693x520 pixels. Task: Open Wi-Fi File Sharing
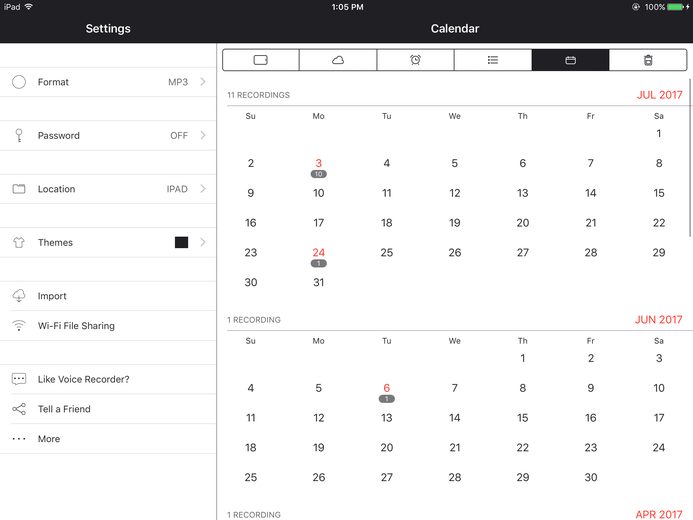point(108,326)
